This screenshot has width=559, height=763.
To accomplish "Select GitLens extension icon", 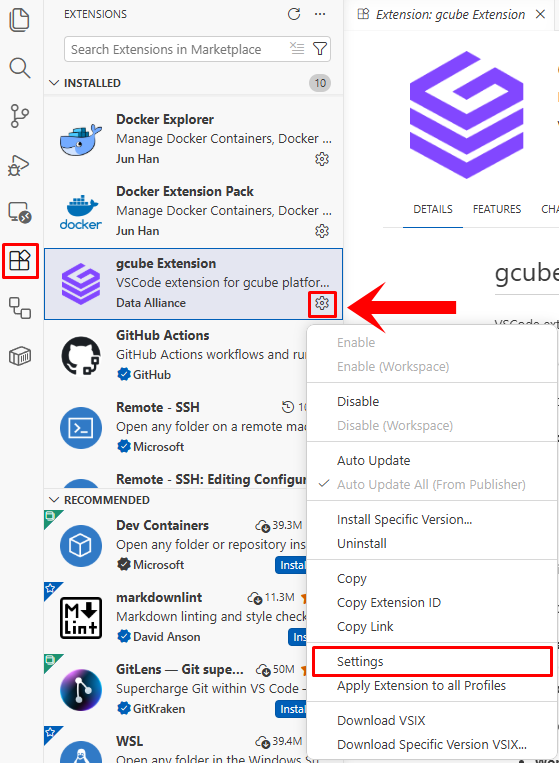I will 81,690.
